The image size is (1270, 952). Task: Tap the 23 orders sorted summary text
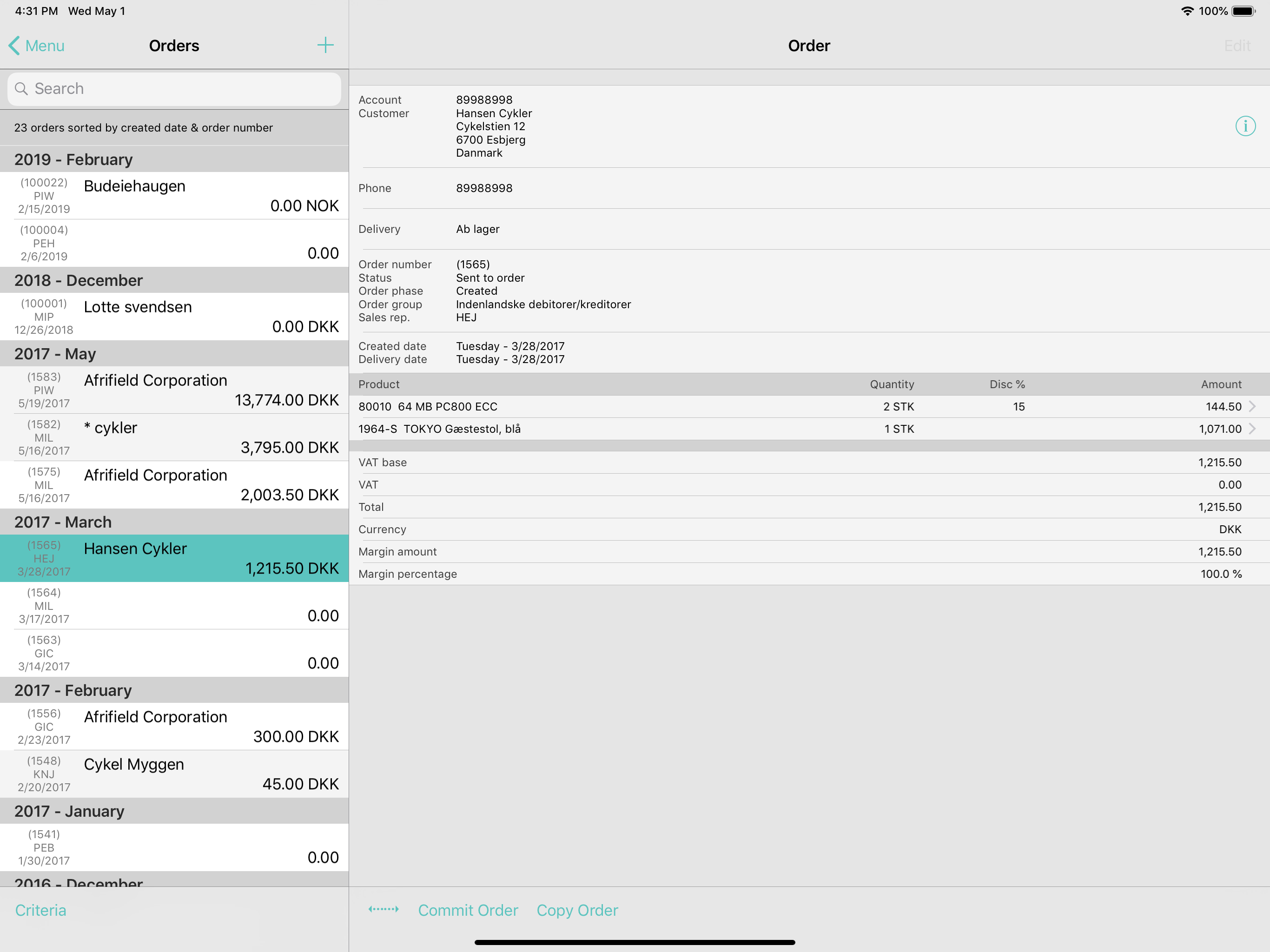click(x=144, y=127)
